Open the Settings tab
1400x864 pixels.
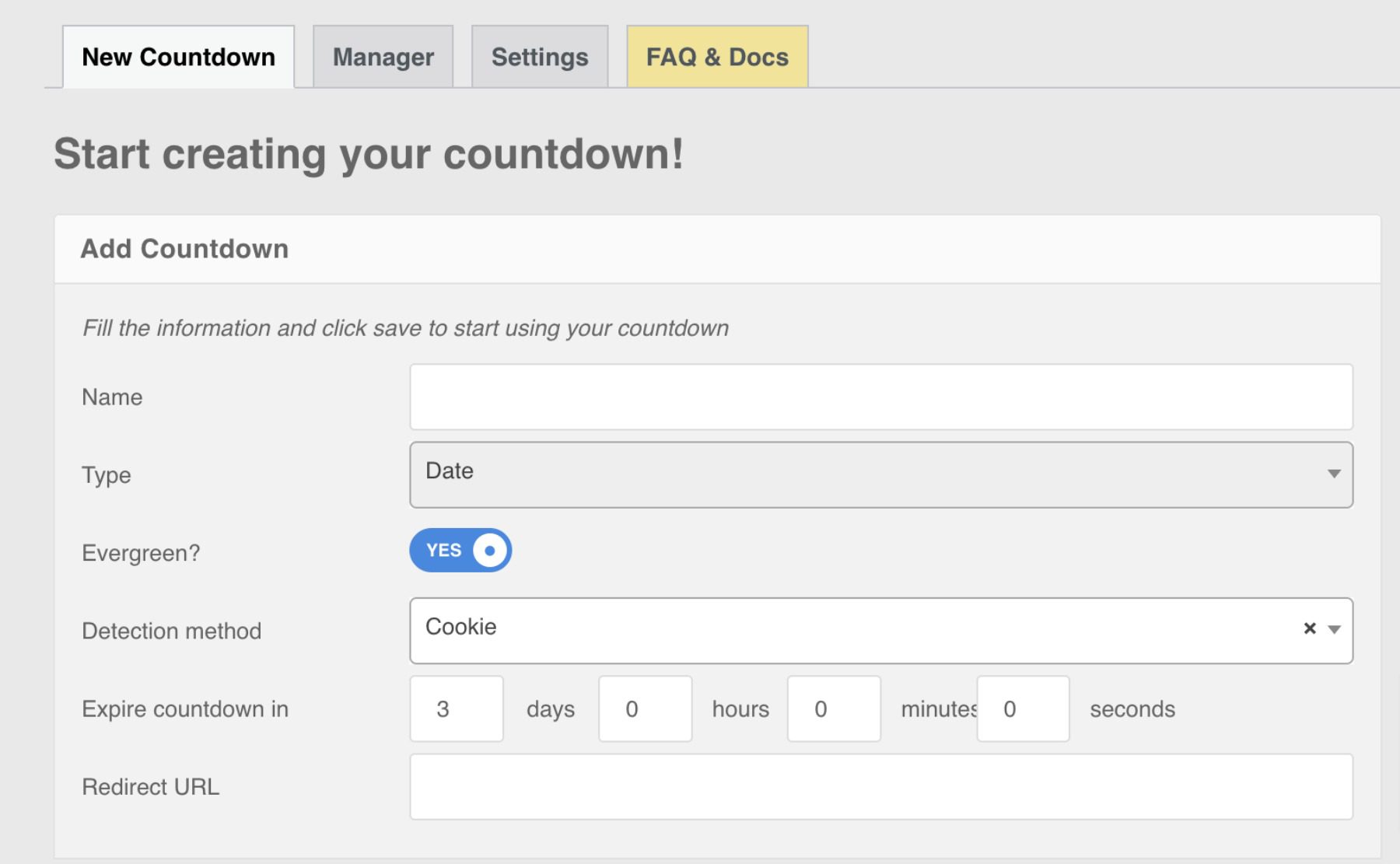[x=539, y=55]
